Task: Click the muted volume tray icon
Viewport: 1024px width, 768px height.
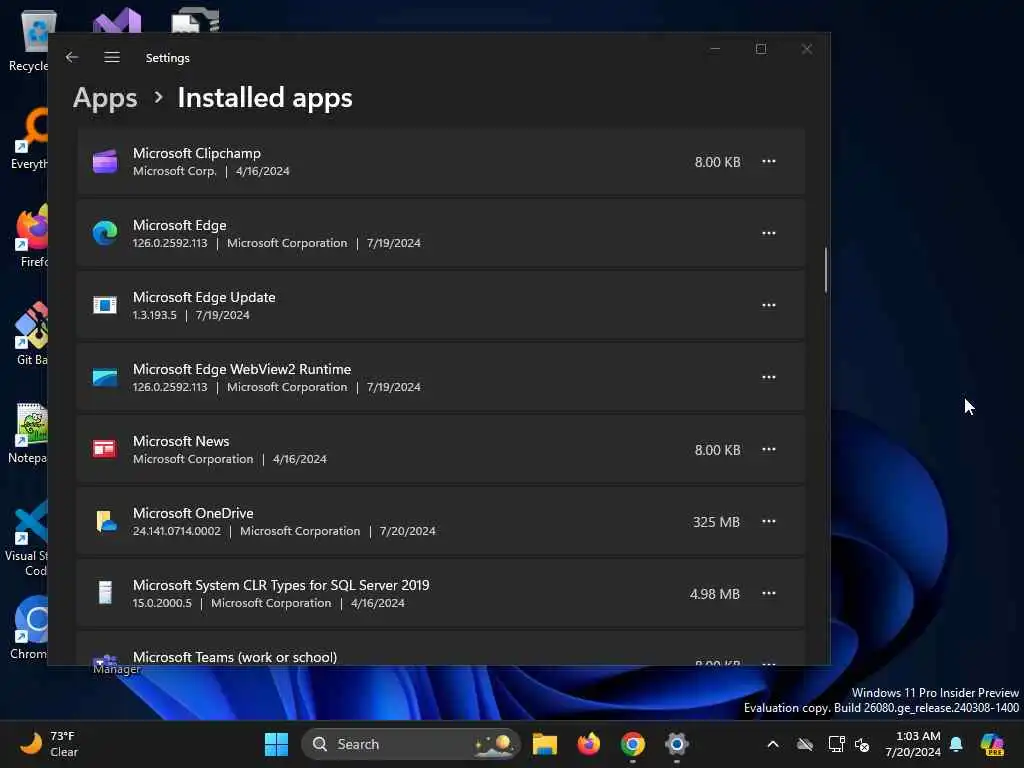Action: tap(862, 744)
